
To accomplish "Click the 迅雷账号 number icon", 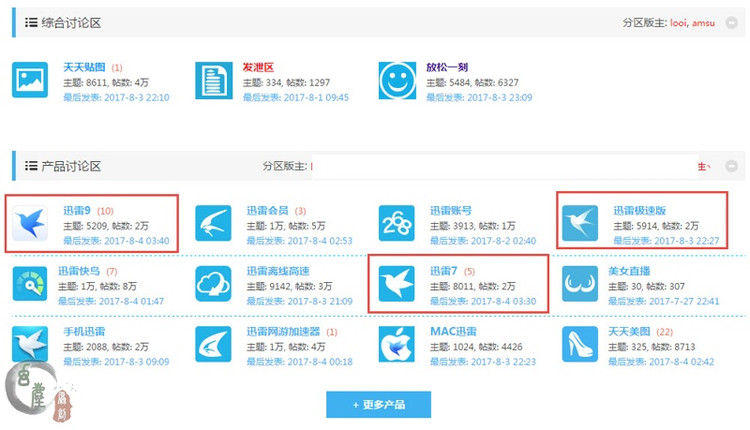I will click(x=397, y=223).
